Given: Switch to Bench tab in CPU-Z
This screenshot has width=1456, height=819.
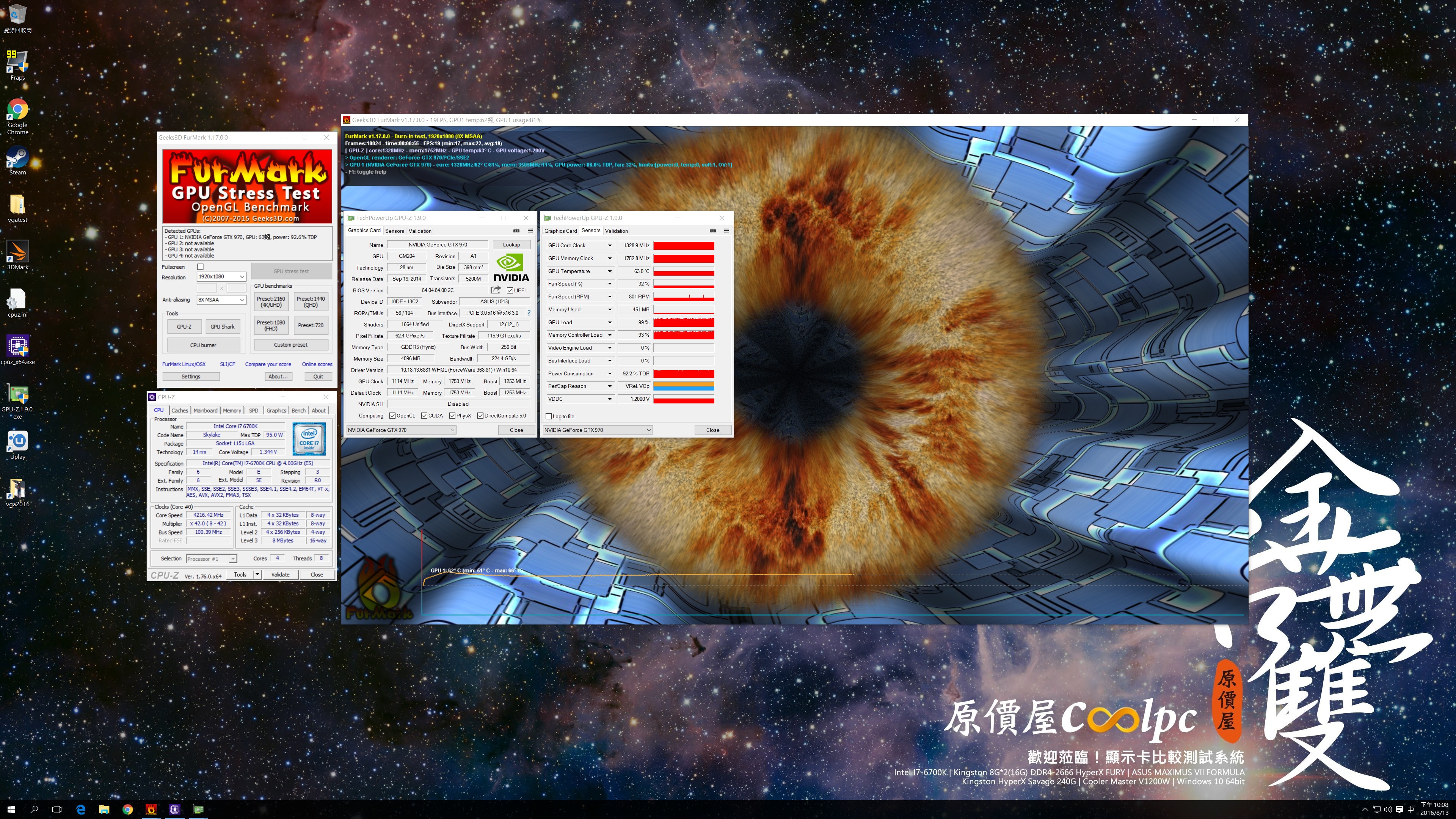Looking at the screenshot, I should coord(298,411).
